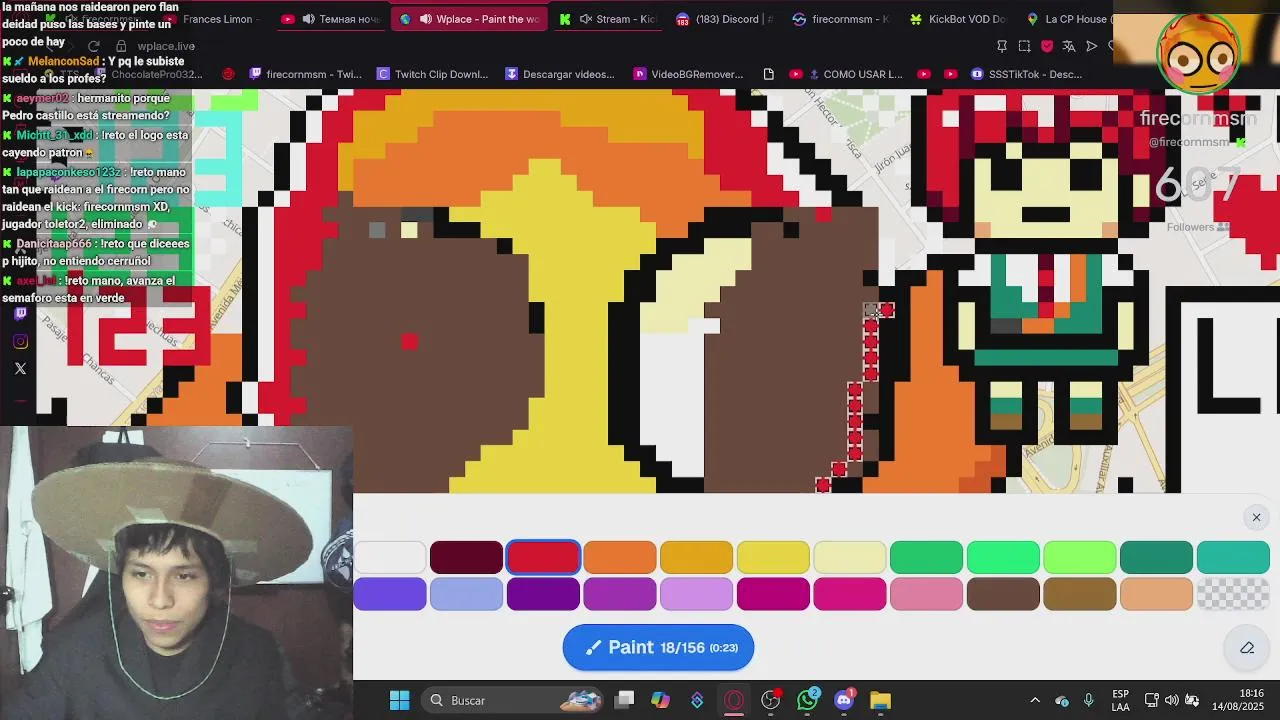1280x720 pixels.
Task: Choose the gold color swatch
Action: tap(696, 557)
